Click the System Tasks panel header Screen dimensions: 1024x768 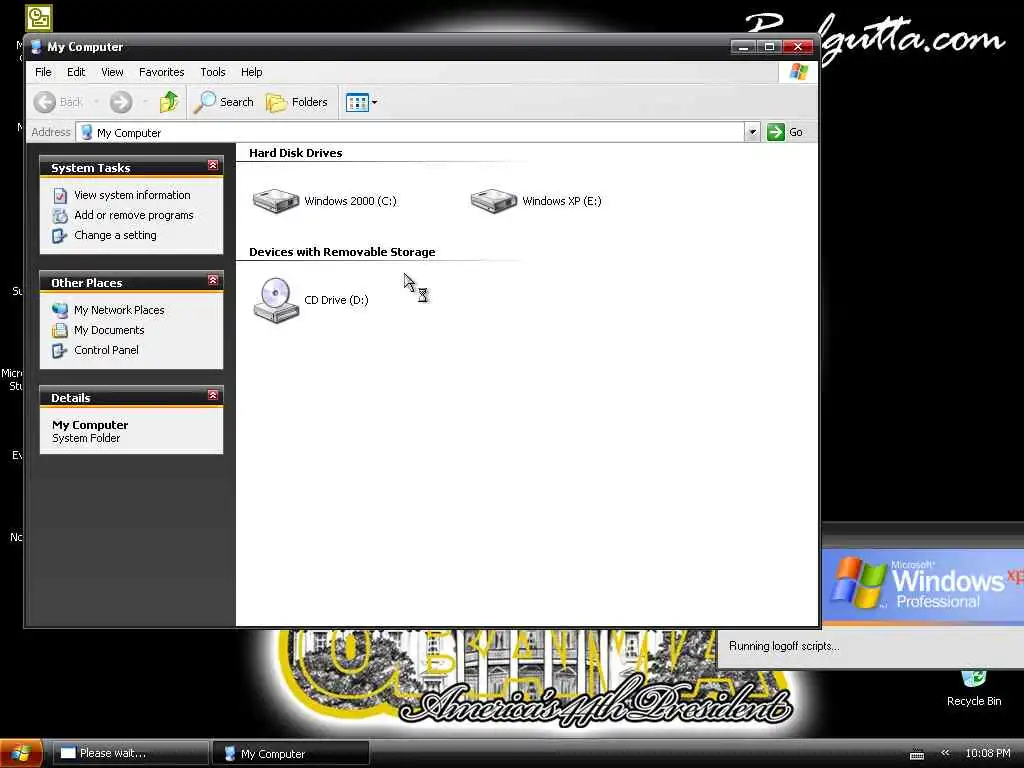(x=131, y=167)
